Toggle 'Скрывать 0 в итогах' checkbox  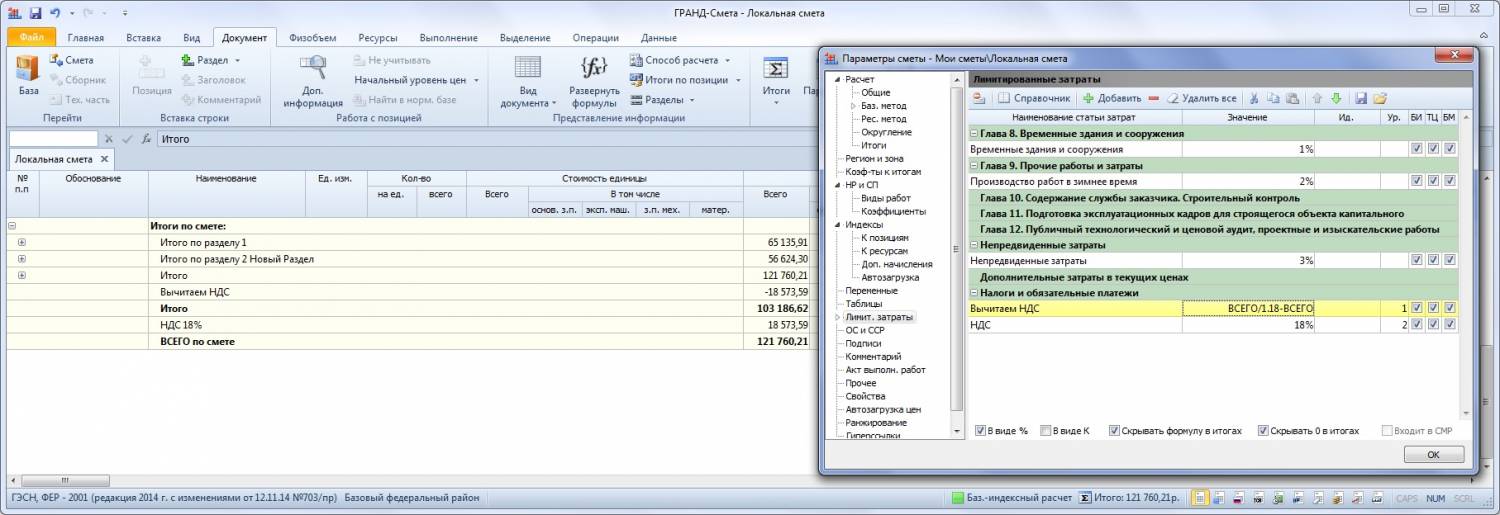(1263, 431)
